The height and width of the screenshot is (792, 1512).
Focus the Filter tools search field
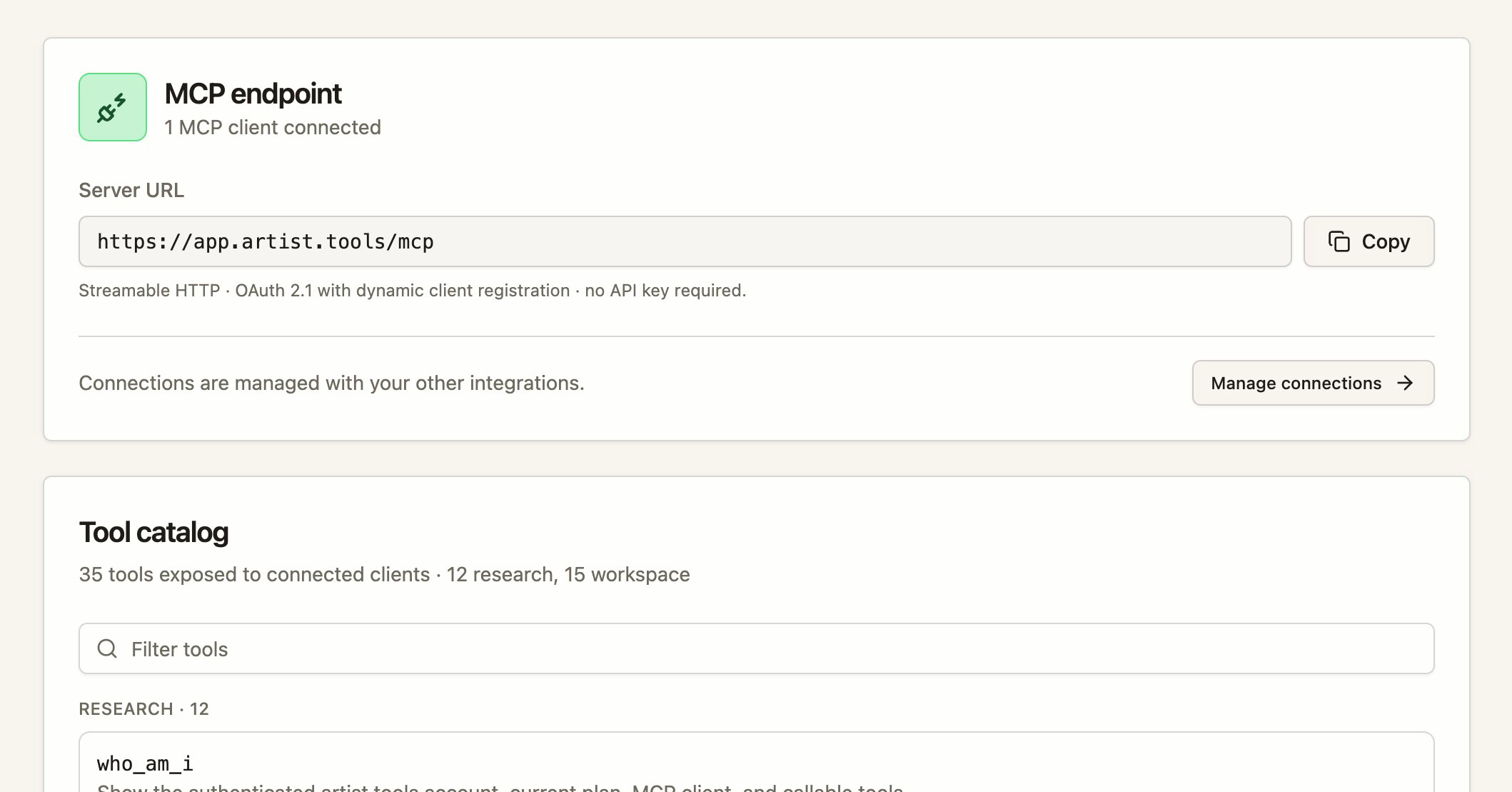point(756,648)
